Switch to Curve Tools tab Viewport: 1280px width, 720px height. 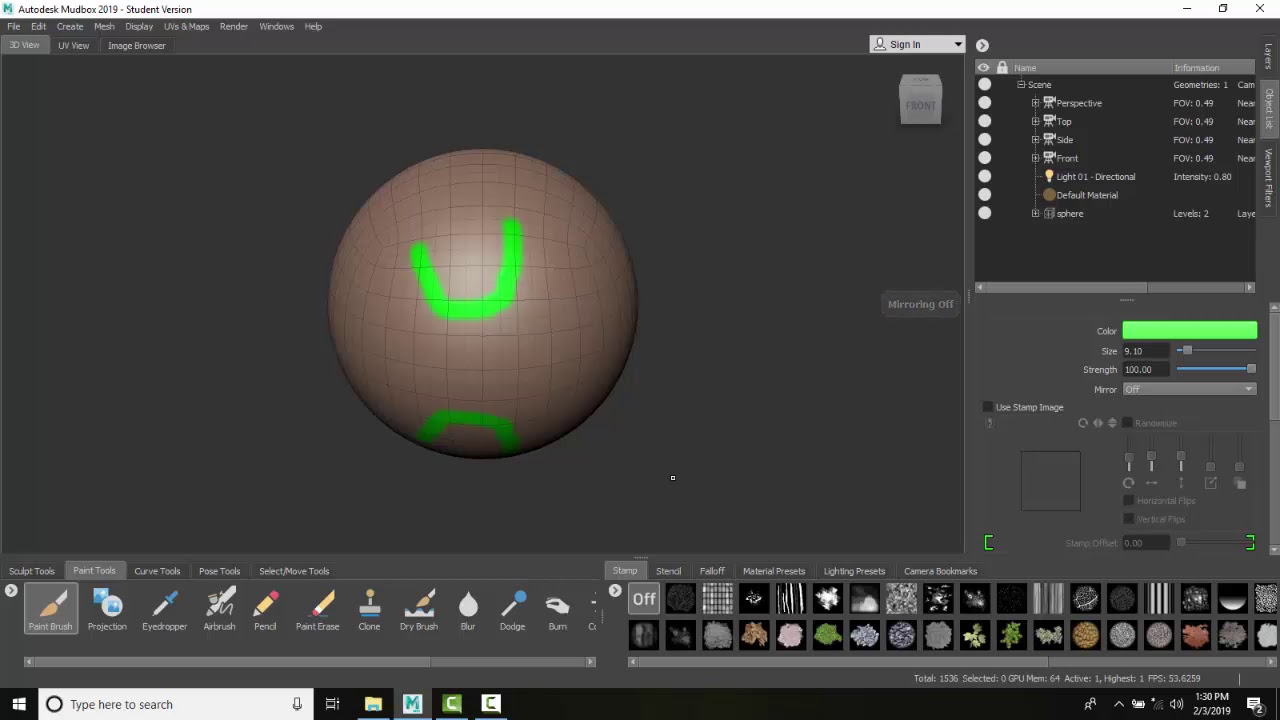(x=157, y=571)
